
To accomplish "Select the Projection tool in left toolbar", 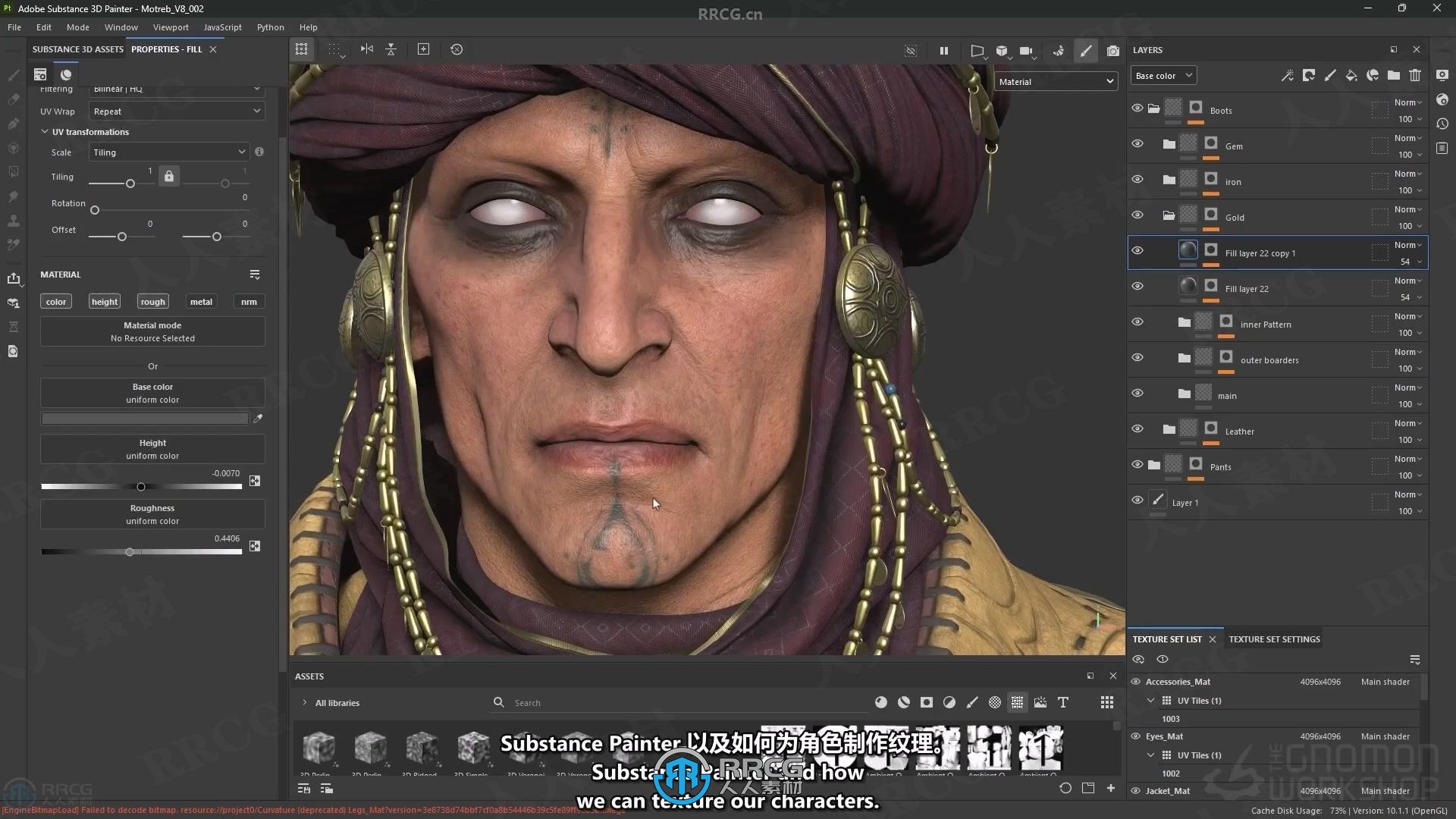I will [x=14, y=124].
